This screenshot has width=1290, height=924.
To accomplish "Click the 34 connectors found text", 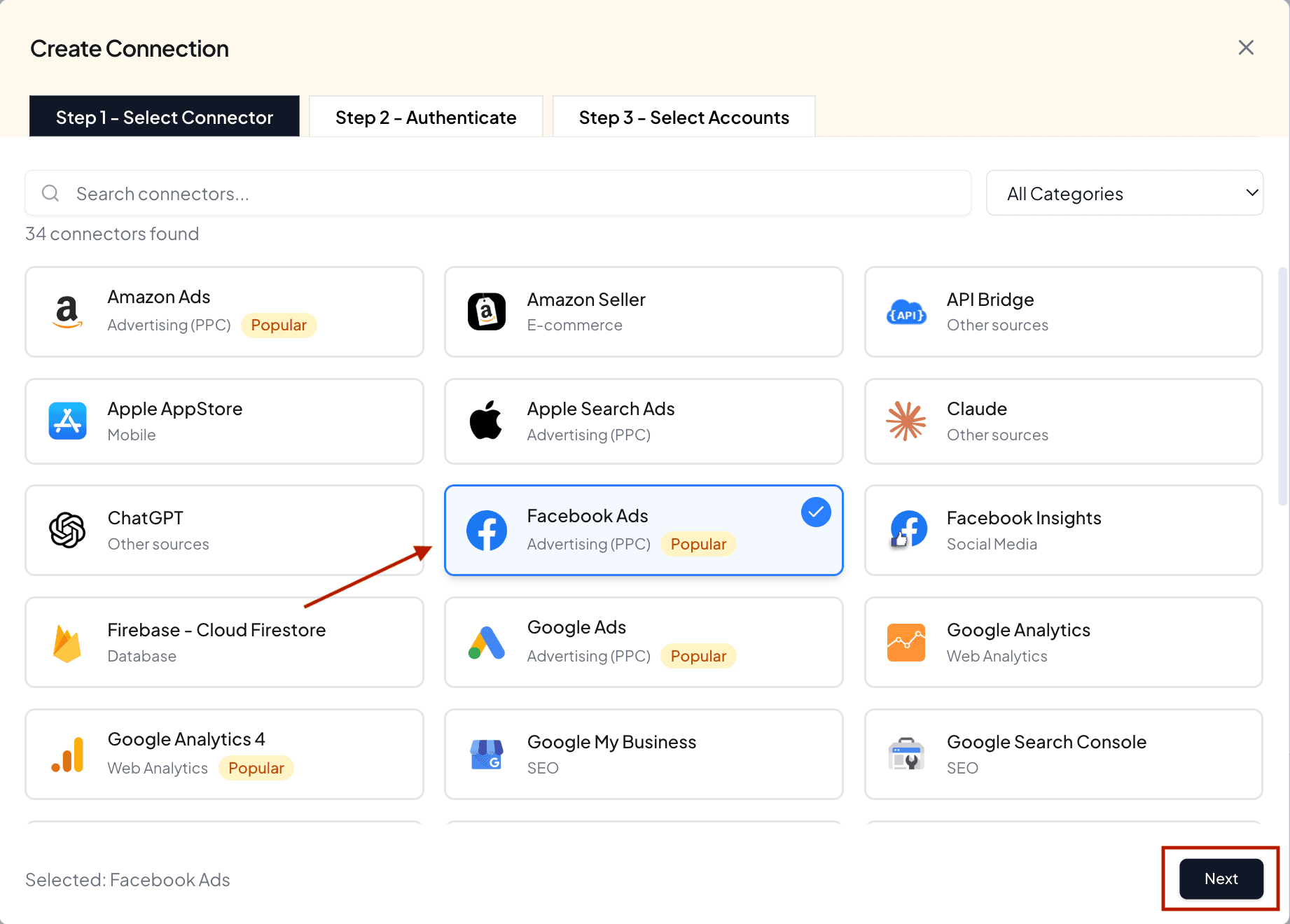I will point(112,234).
